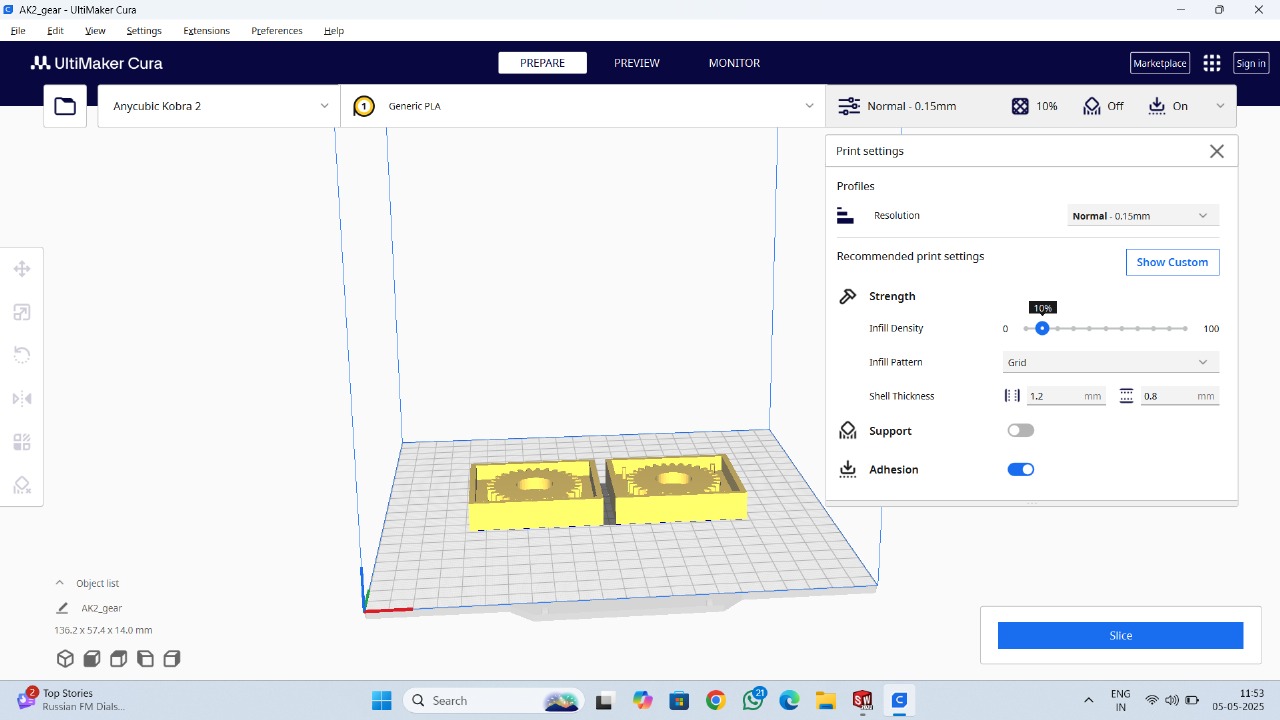Select AK2_gear in the object list
This screenshot has width=1280, height=720.
(102, 608)
